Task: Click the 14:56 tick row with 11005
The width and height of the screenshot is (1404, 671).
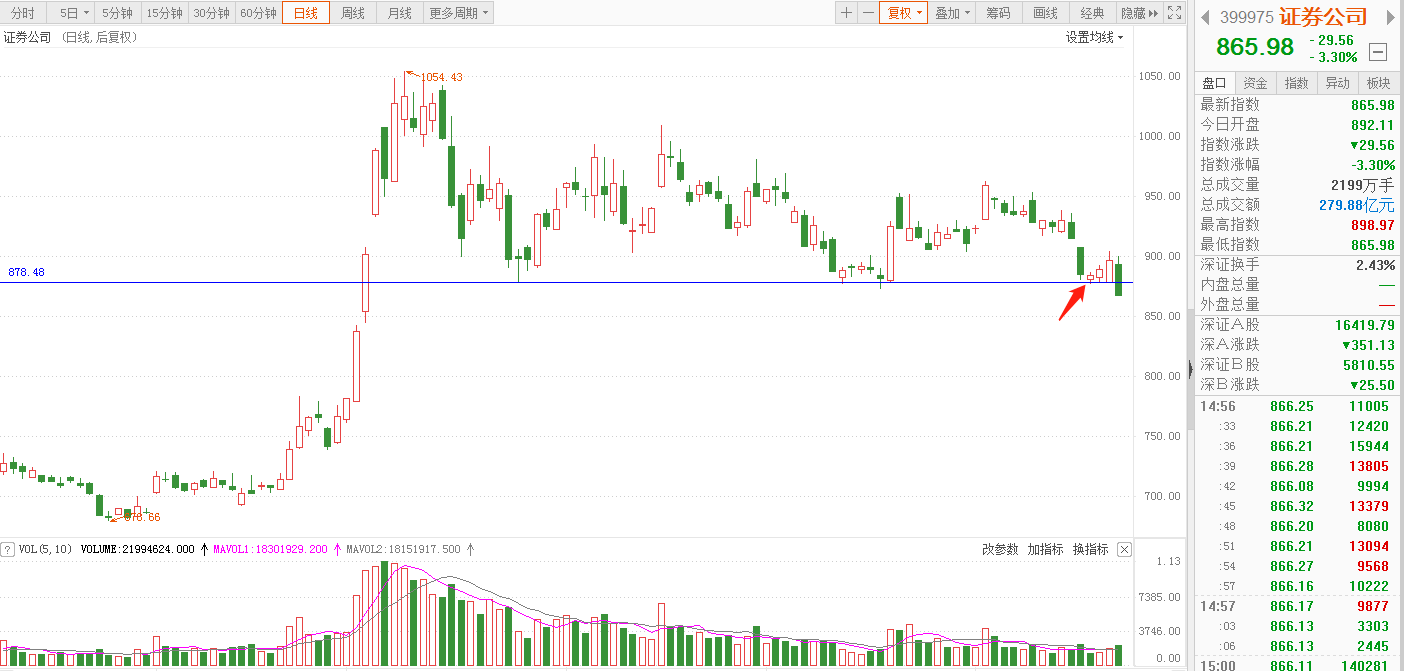Action: (x=1297, y=406)
